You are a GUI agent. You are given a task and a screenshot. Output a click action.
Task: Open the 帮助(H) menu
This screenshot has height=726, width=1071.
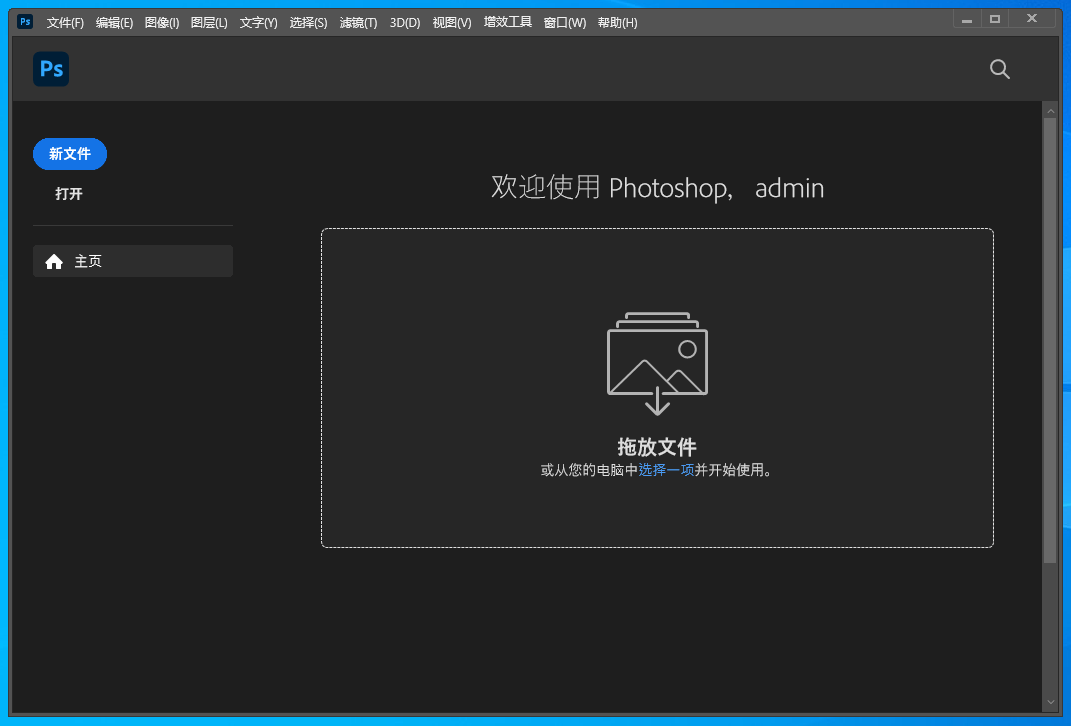tap(617, 22)
